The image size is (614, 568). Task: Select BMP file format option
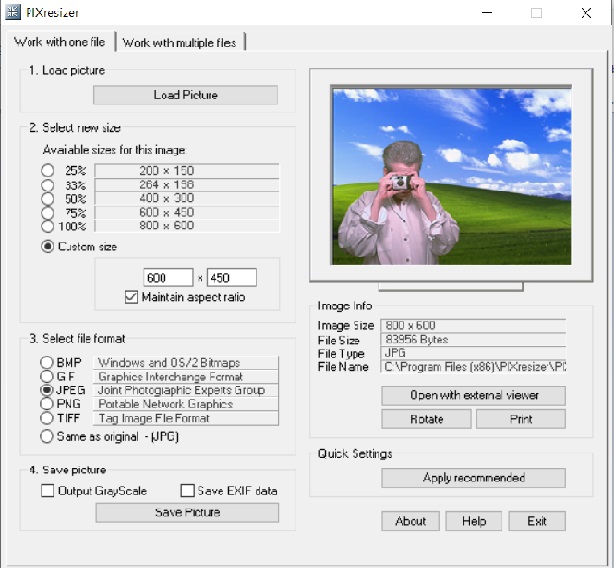pos(47,362)
